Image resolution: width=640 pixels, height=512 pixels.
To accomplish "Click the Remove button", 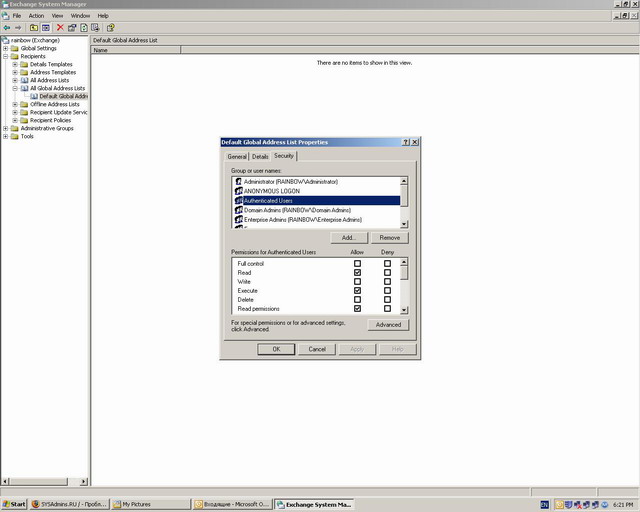I will tap(390, 238).
